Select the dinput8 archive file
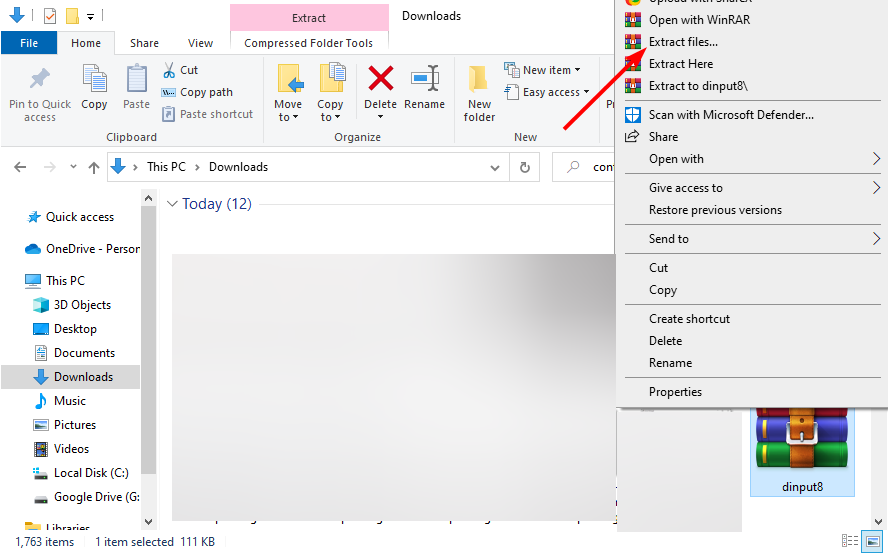Viewport: 888px width, 554px height. click(x=802, y=453)
